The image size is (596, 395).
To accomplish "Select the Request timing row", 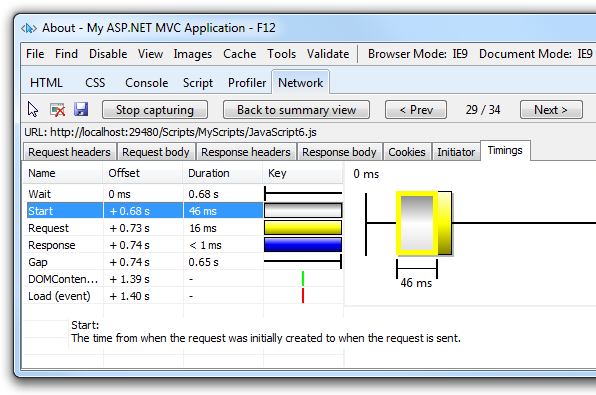I will [x=183, y=228].
